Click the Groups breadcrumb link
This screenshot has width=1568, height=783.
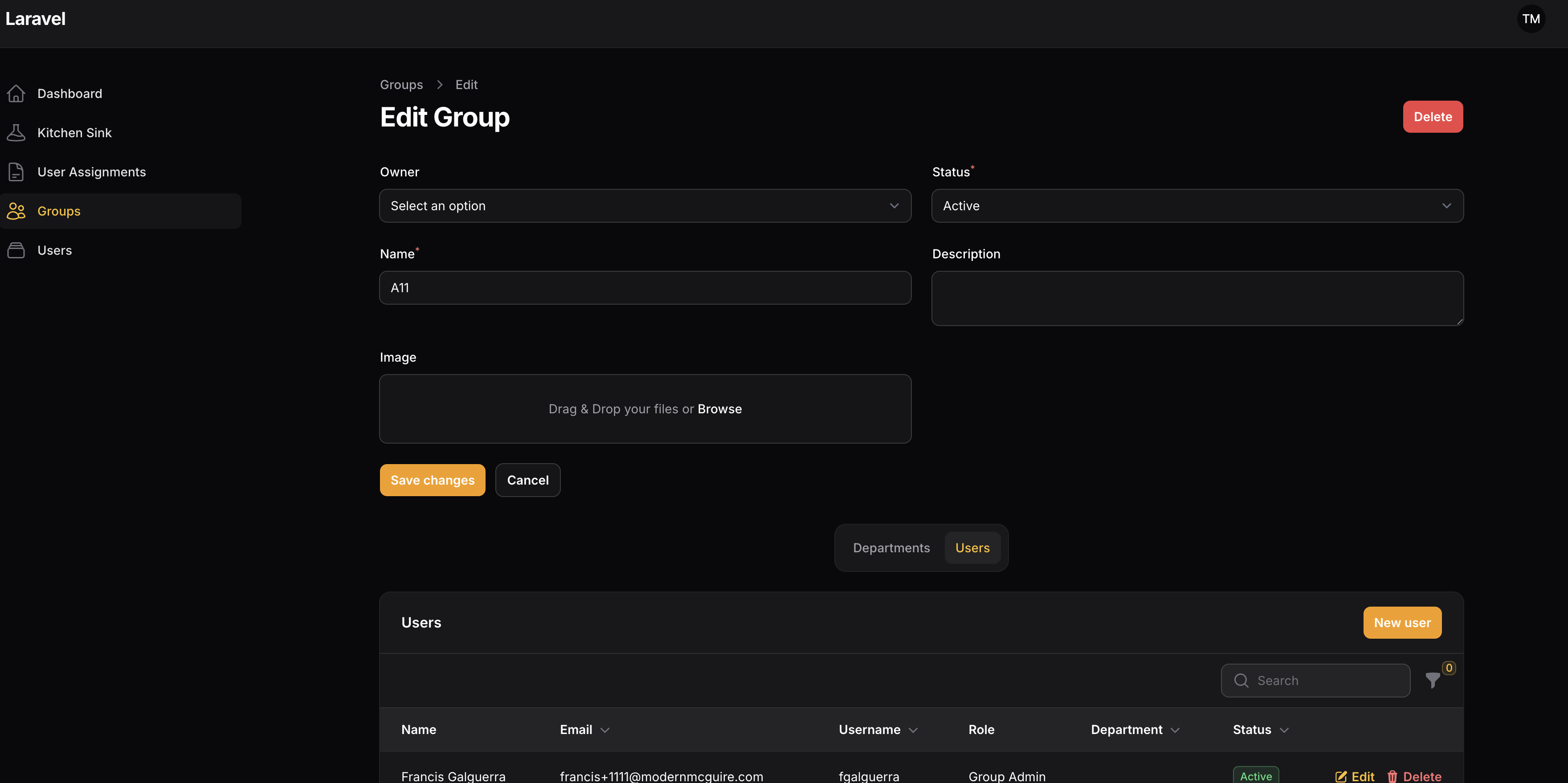pos(401,85)
